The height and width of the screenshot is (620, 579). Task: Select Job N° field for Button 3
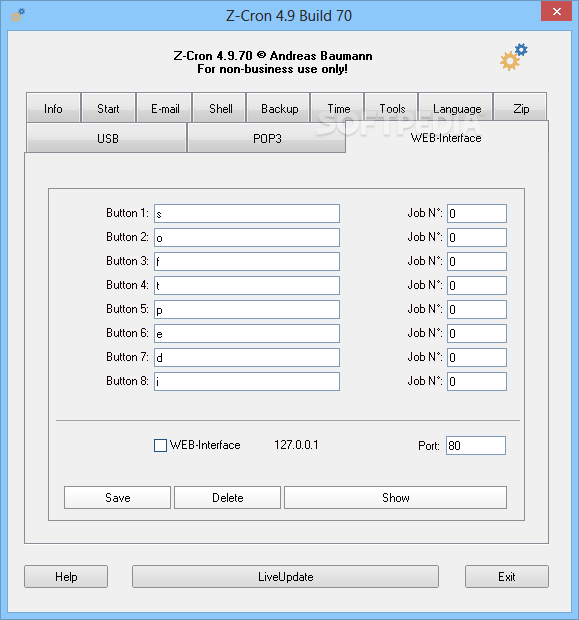tap(477, 261)
